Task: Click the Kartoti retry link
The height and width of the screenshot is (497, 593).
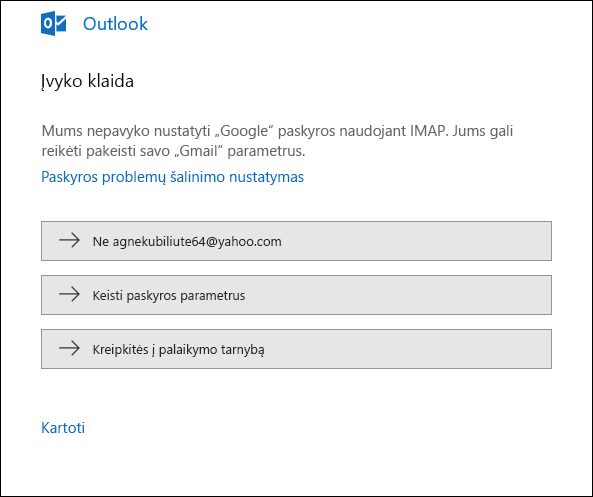Action: [63, 428]
